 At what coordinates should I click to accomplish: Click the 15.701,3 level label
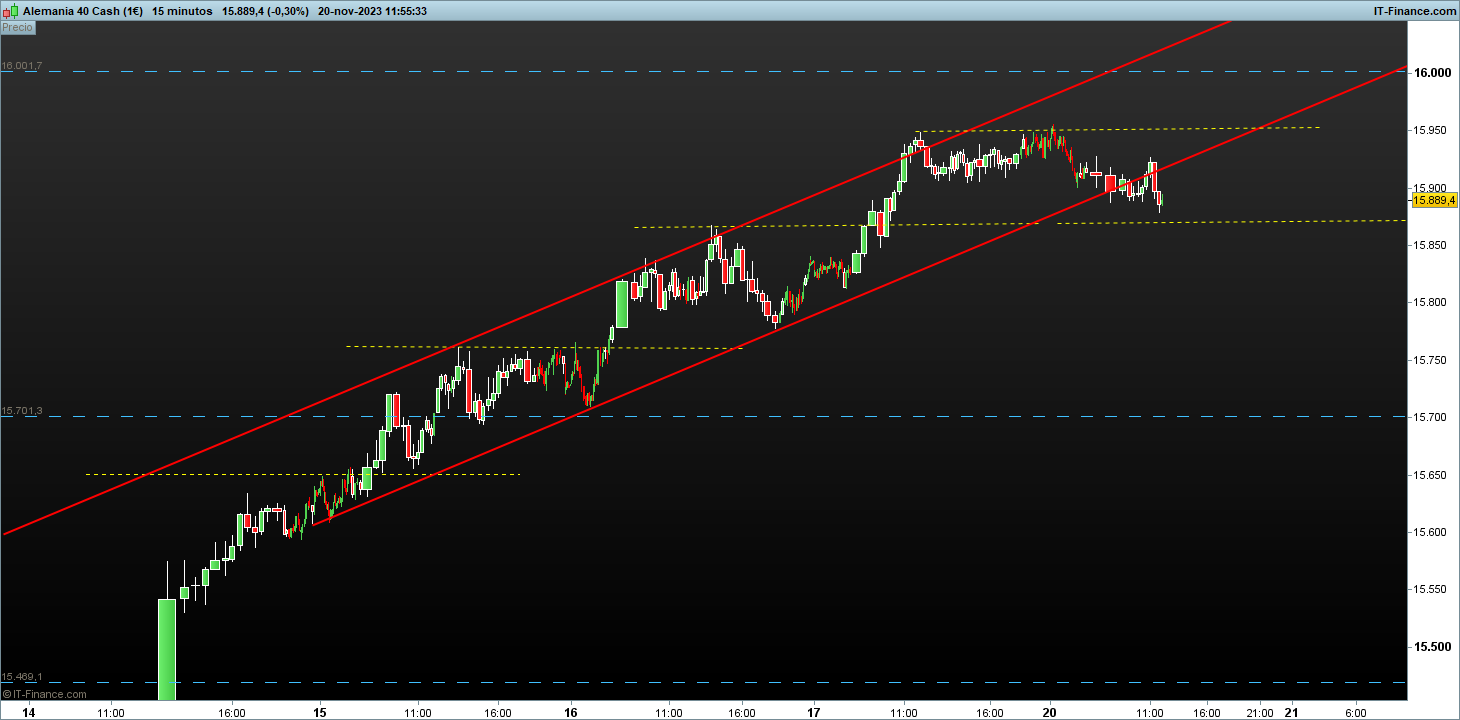[21, 411]
